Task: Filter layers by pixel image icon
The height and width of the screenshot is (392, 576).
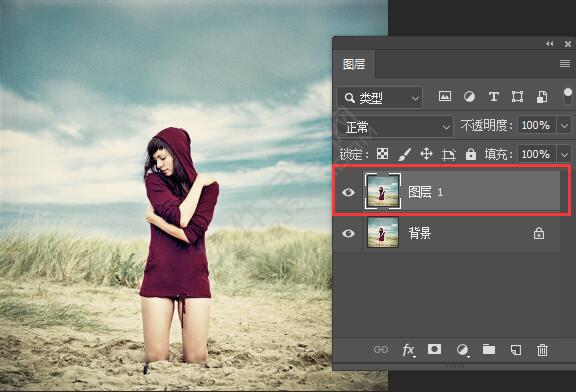Action: coord(445,97)
